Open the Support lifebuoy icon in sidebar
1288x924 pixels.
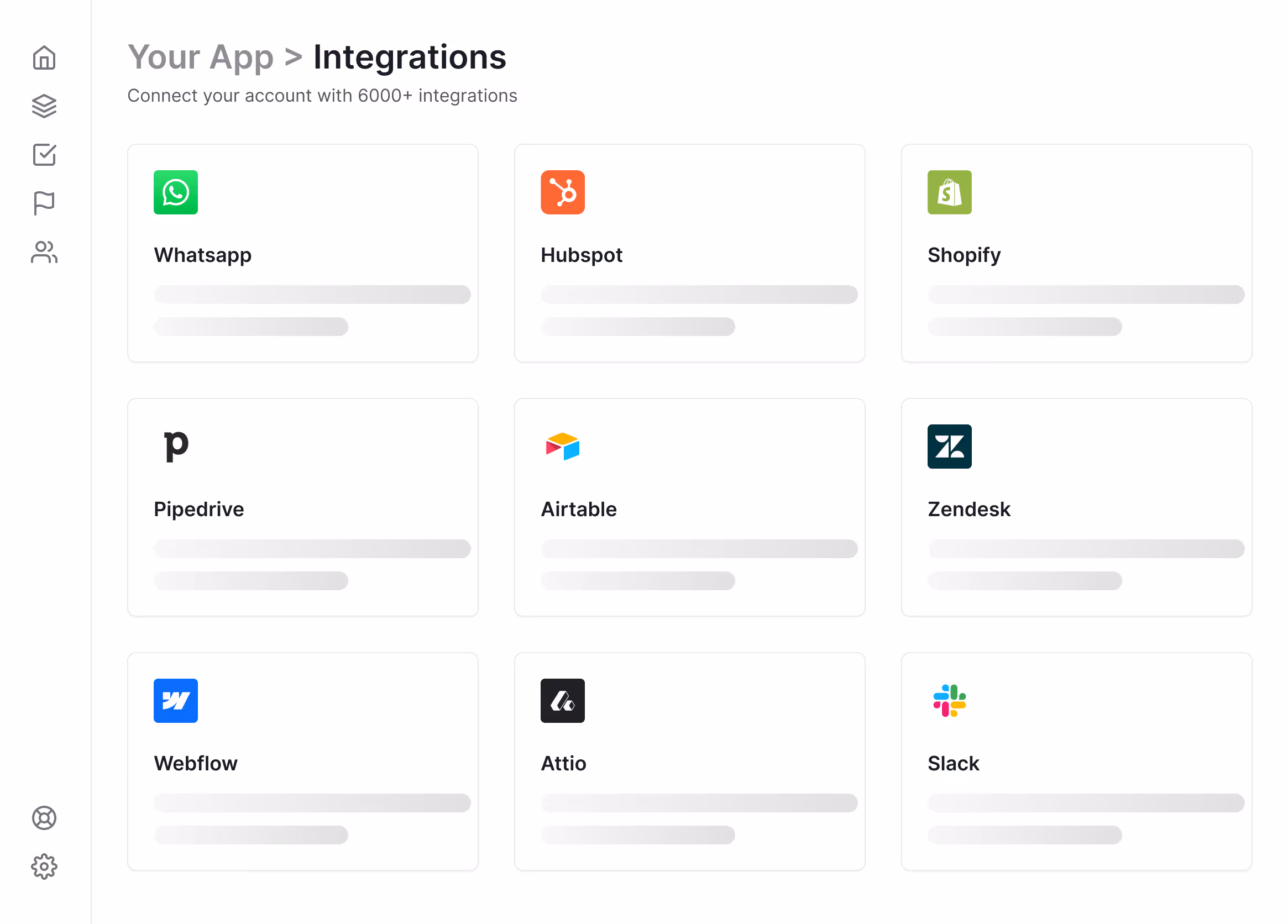click(x=44, y=818)
